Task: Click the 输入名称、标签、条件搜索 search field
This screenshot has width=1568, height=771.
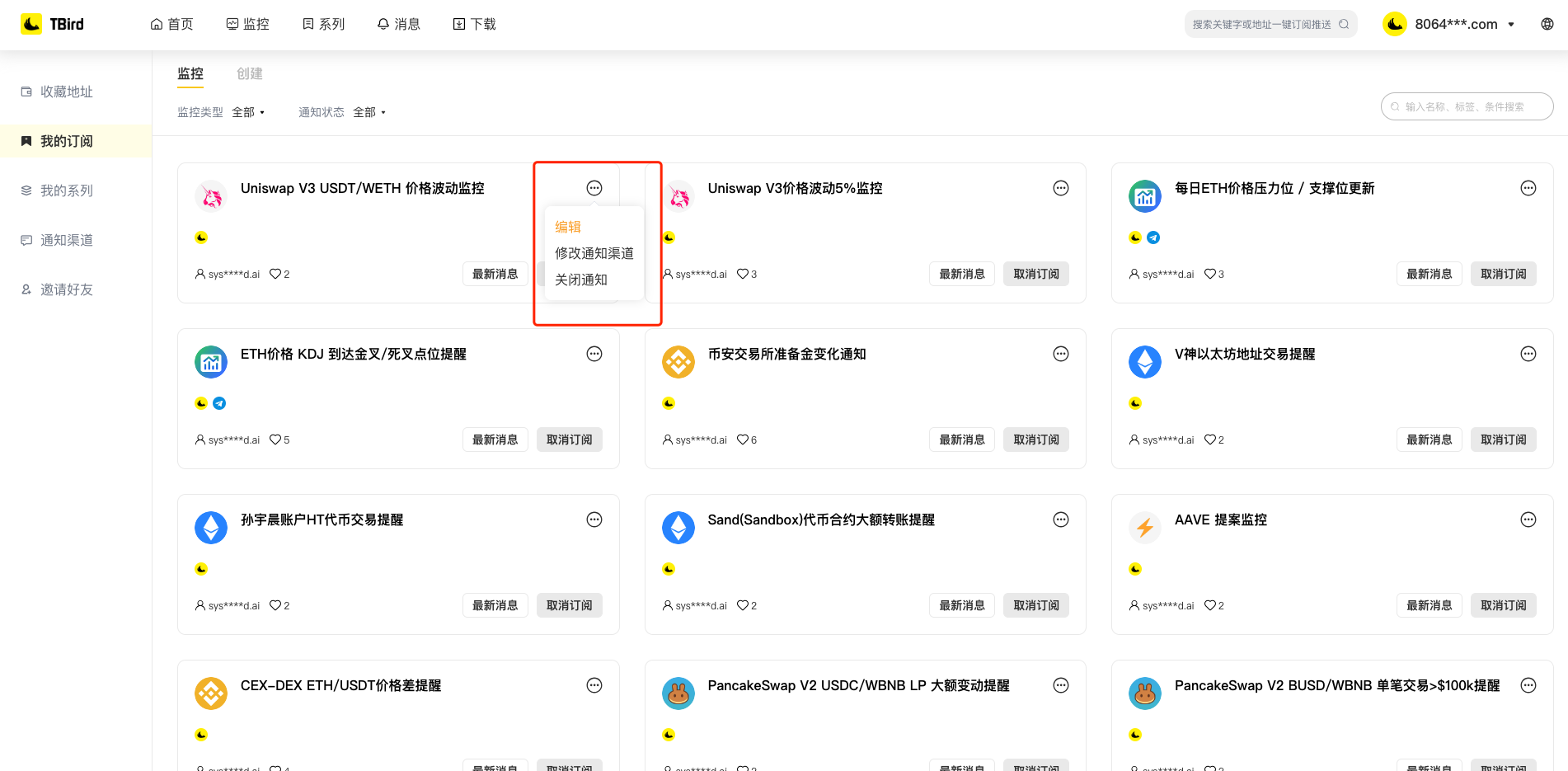Action: (x=1467, y=106)
